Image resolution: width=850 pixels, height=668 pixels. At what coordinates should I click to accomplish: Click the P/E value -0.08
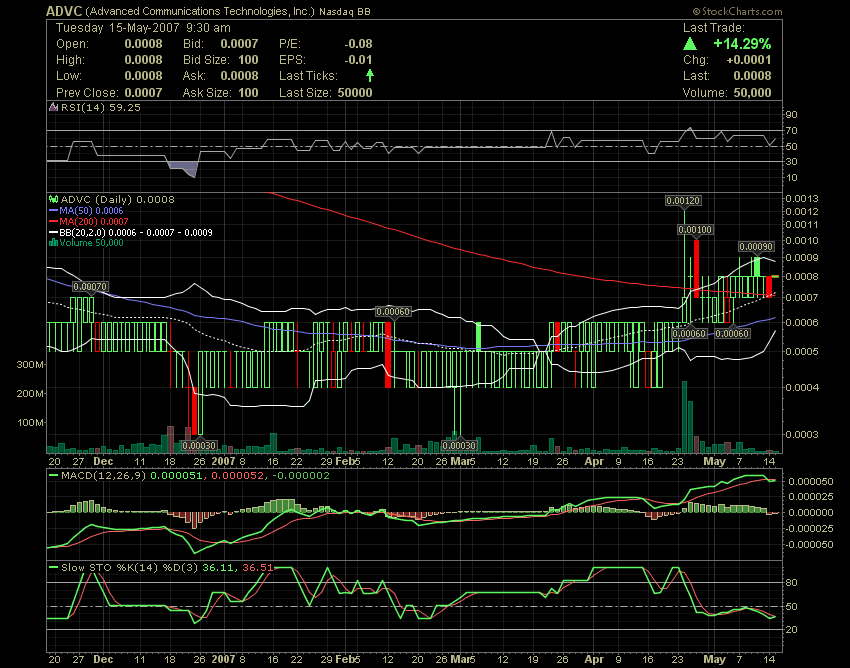tap(358, 44)
